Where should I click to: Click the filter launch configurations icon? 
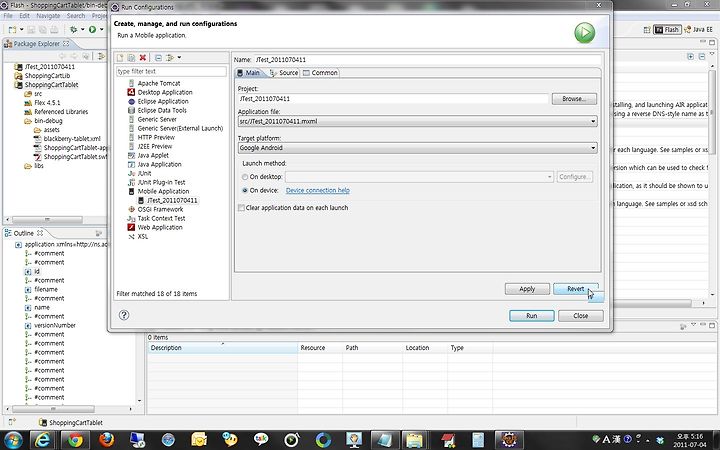pyautogui.click(x=170, y=58)
